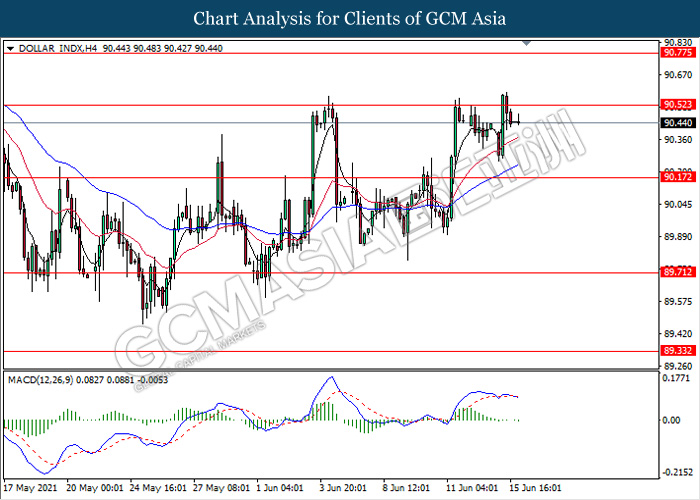This screenshot has height=500, width=700.
Task: Click the 90.670 price scale value
Action: (x=678, y=75)
